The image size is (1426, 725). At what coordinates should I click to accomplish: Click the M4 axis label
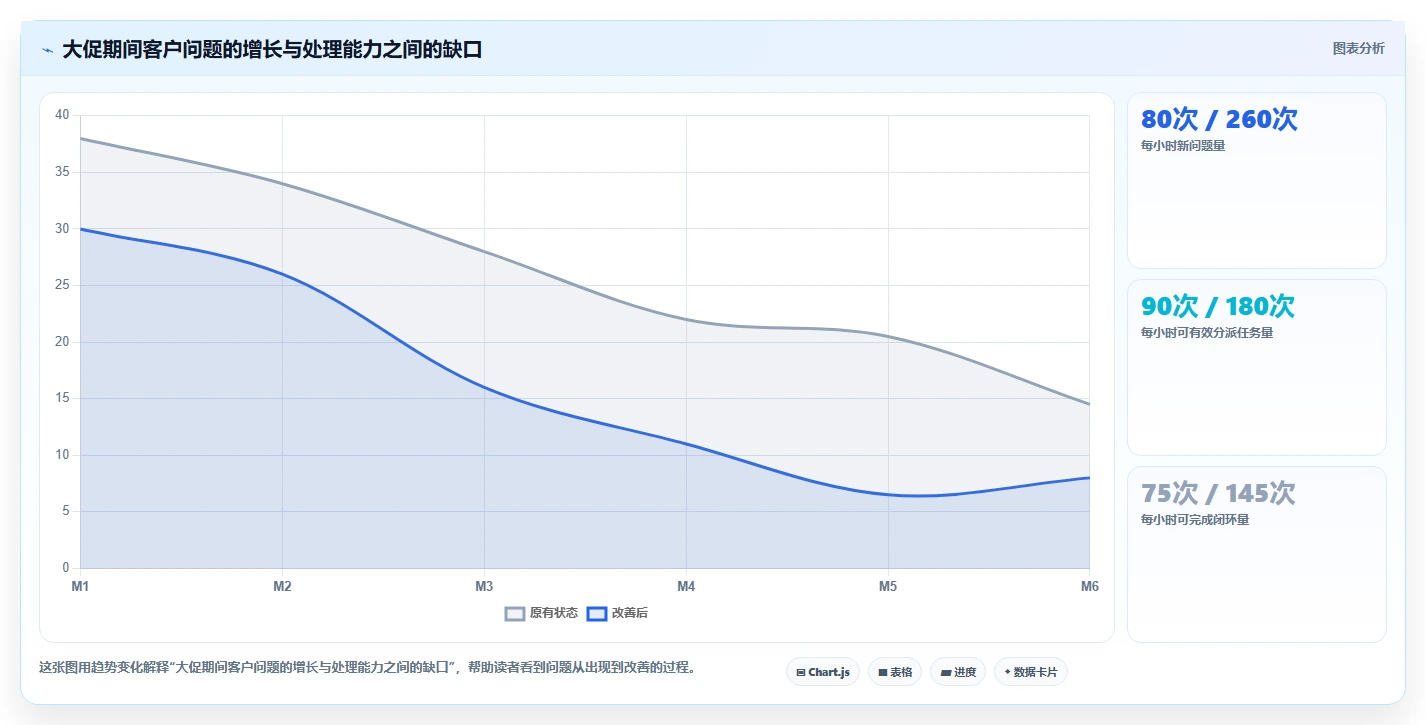click(x=686, y=586)
